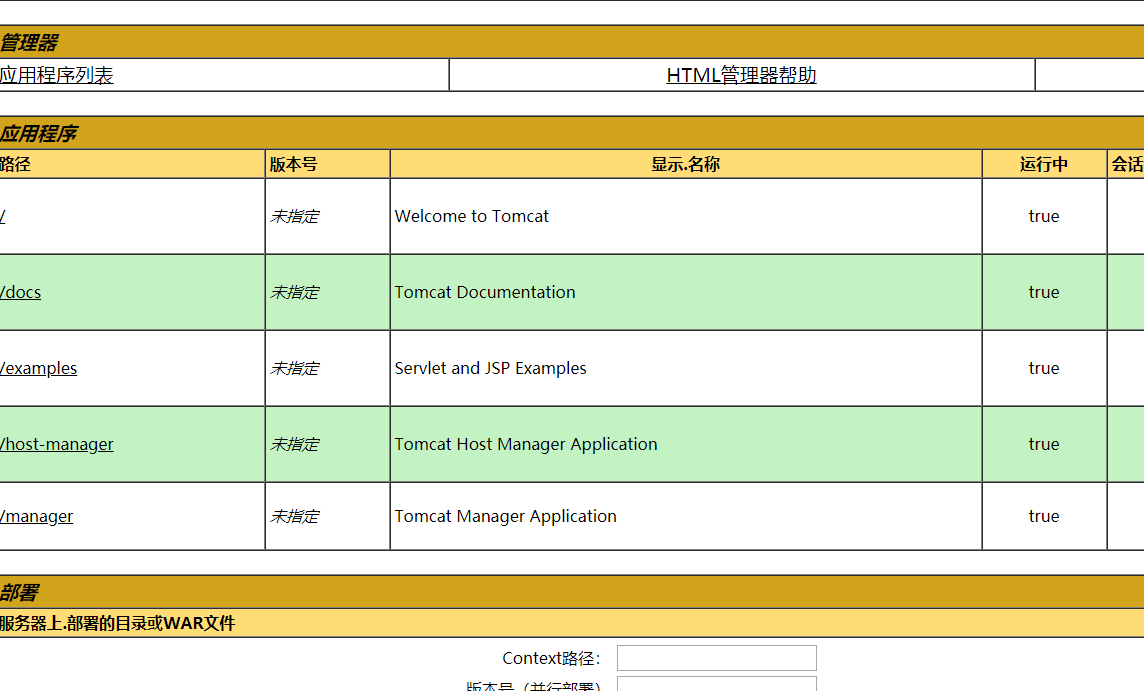Screen dimensions: 1144x691
Task: Select Tomcat Manager Application cell
Action: (686, 516)
